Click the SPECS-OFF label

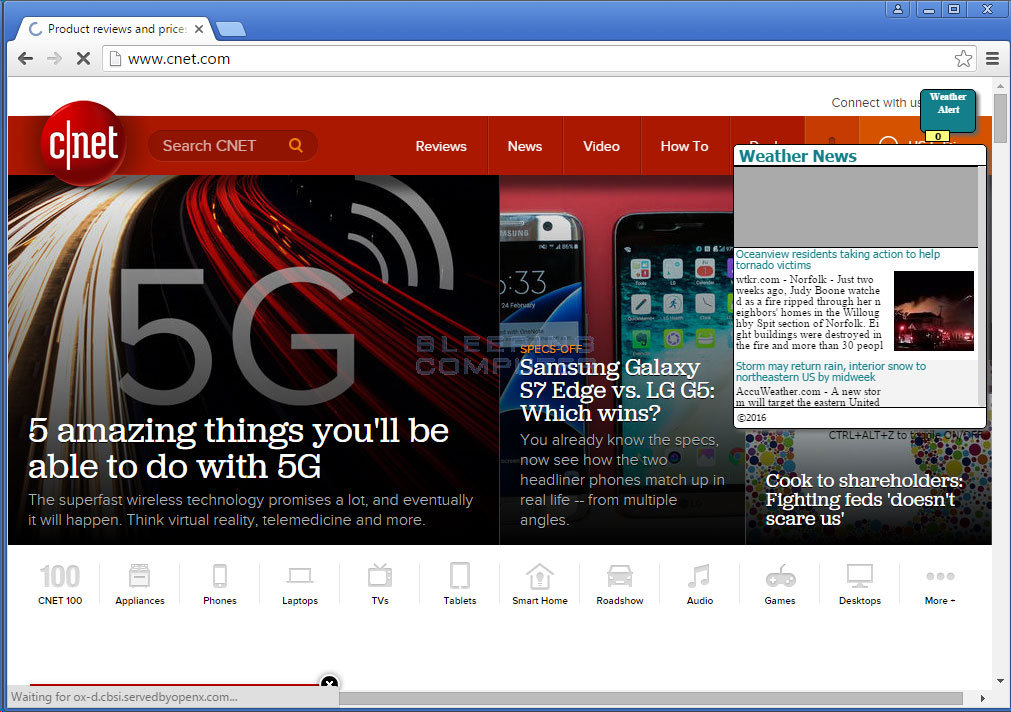tap(551, 349)
